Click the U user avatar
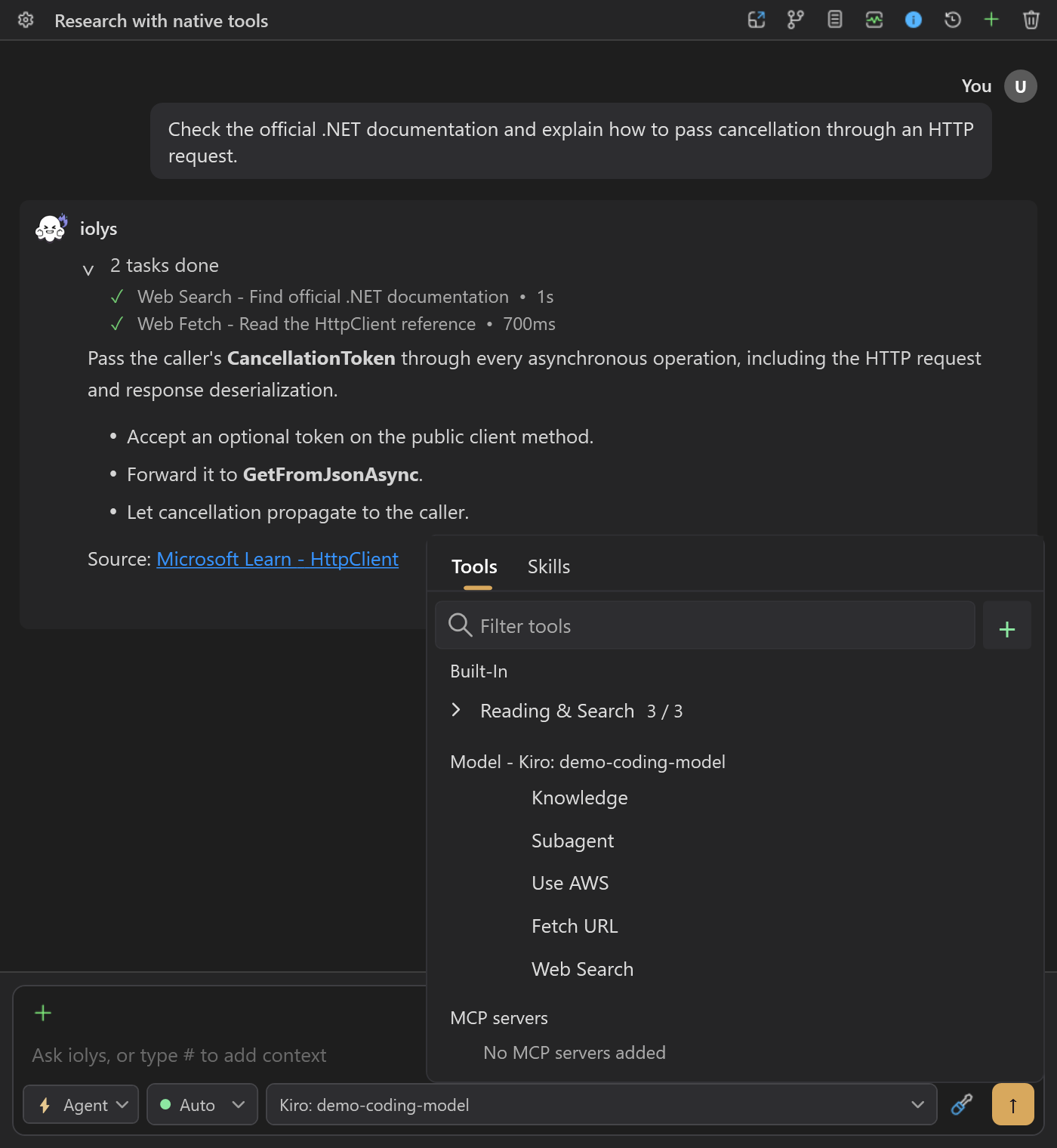The width and height of the screenshot is (1057, 1148). click(x=1021, y=86)
